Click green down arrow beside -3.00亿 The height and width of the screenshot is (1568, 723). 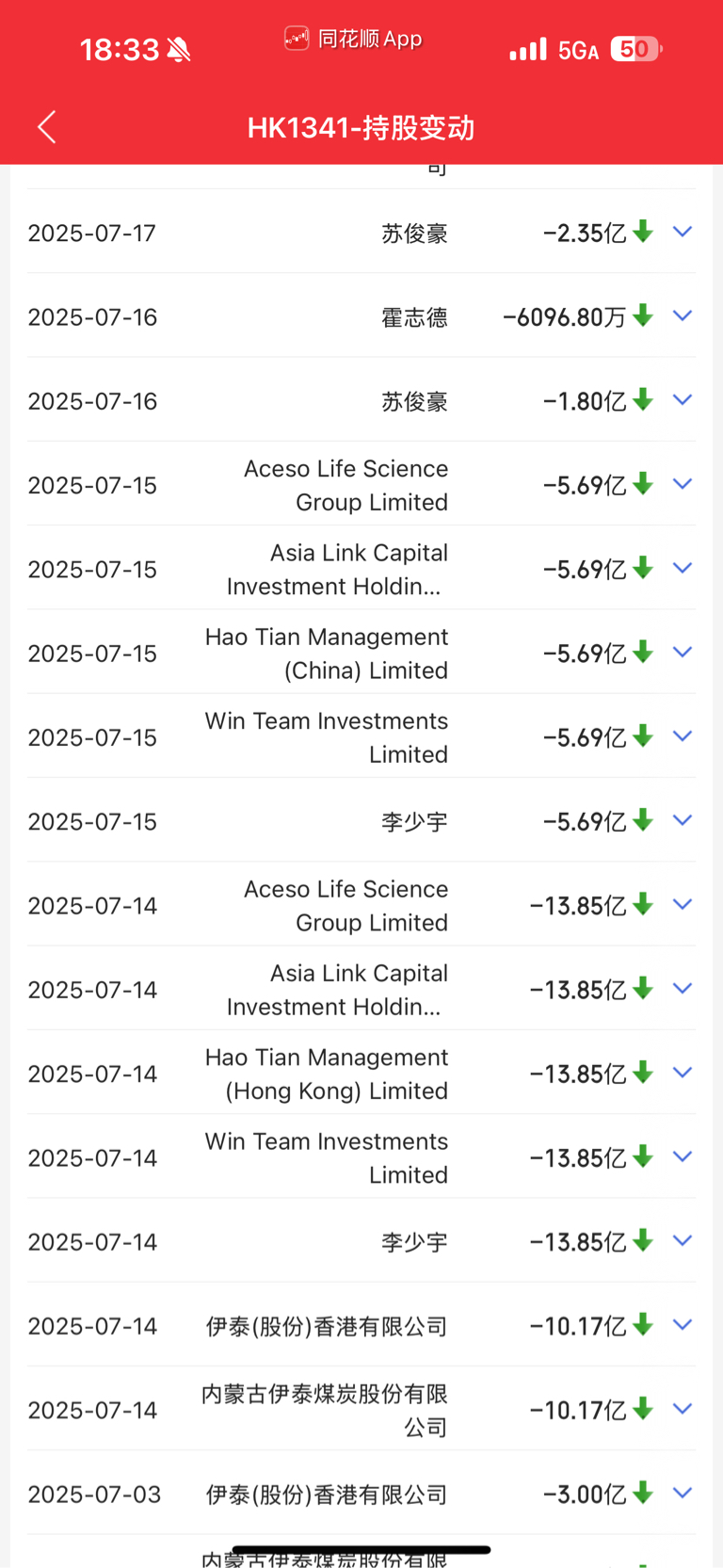pos(643,1493)
